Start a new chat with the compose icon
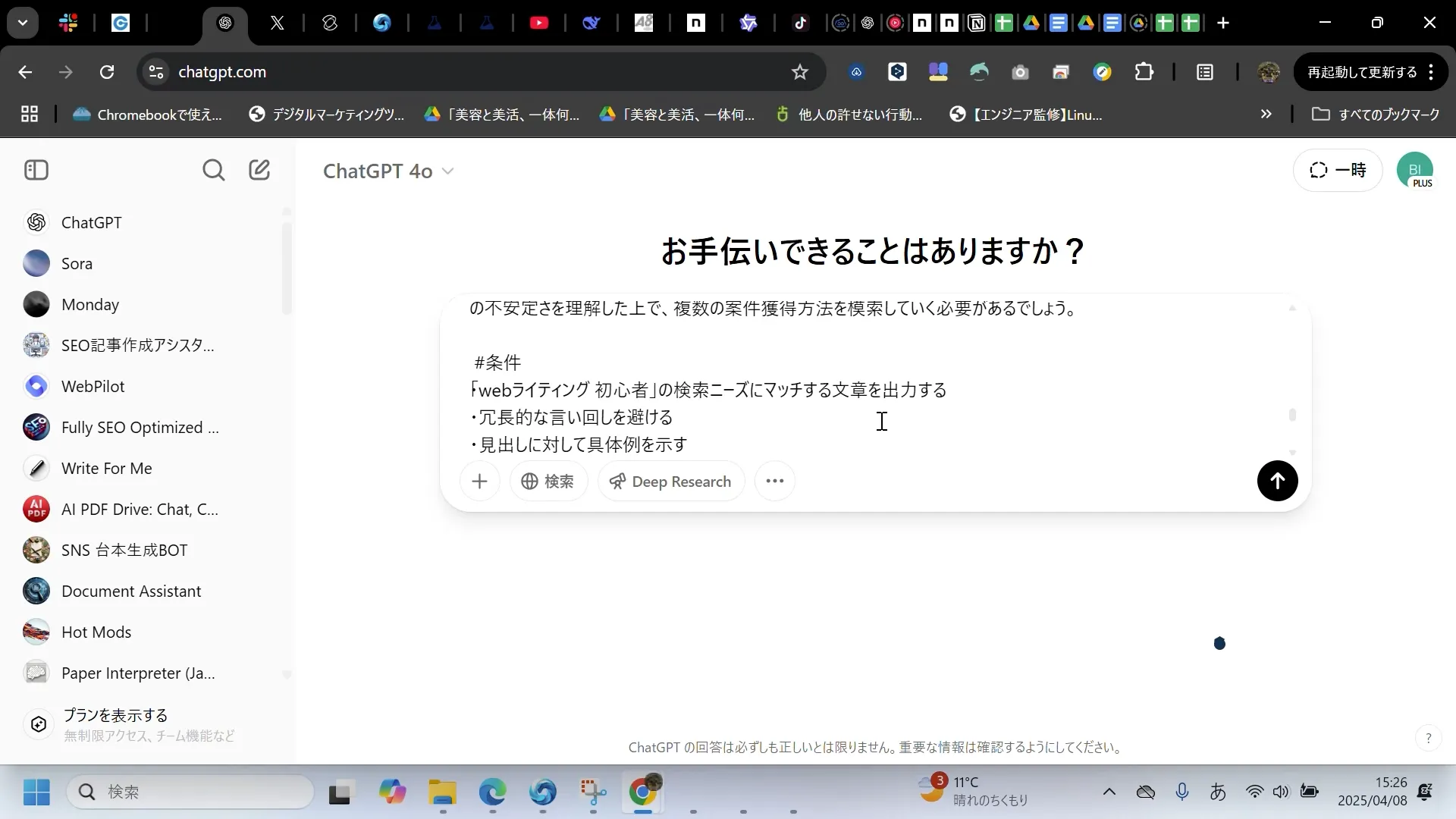 click(x=260, y=170)
